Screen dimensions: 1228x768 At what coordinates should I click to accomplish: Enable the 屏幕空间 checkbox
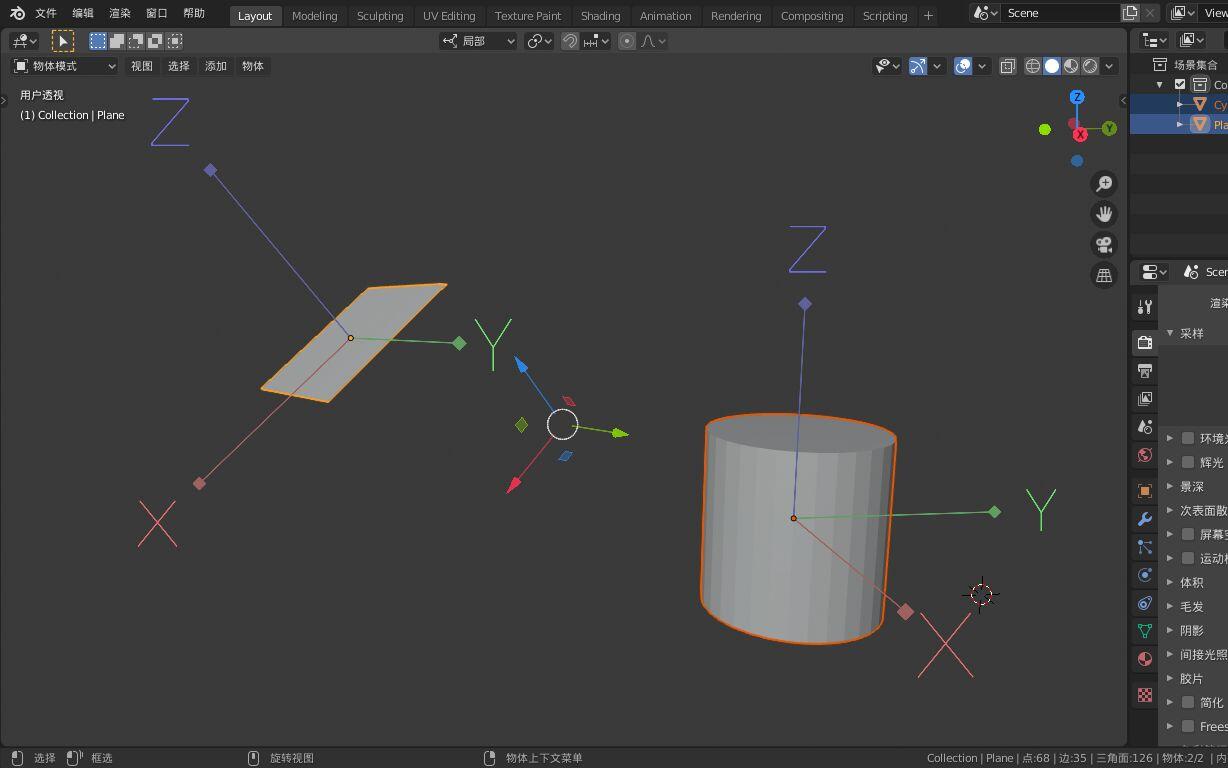click(1188, 534)
